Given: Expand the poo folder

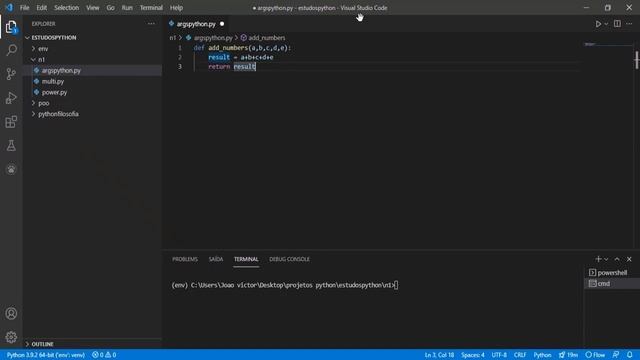Looking at the screenshot, I should [x=44, y=103].
